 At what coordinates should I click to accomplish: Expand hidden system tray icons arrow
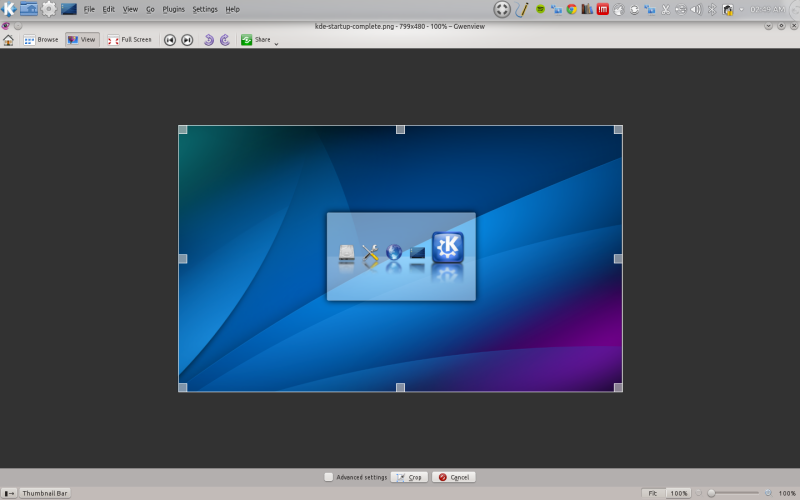pyautogui.click(x=741, y=9)
